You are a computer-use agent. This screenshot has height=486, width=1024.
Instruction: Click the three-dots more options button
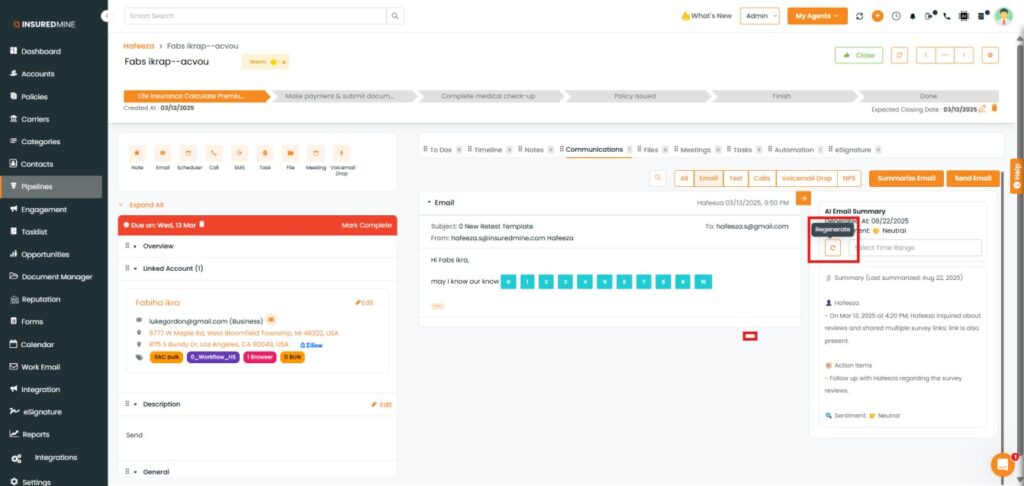(944, 56)
